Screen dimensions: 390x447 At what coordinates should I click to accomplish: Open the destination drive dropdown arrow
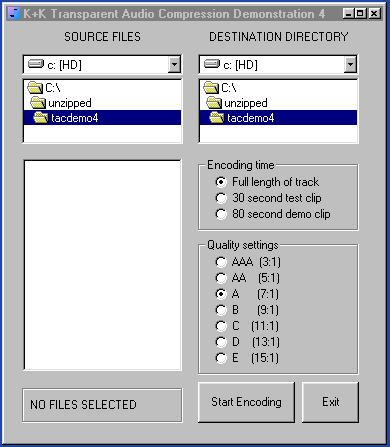(x=350, y=64)
